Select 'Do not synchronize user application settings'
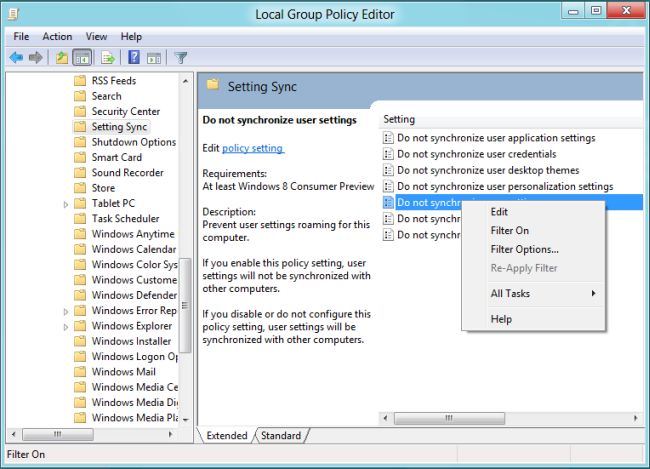 [x=496, y=138]
